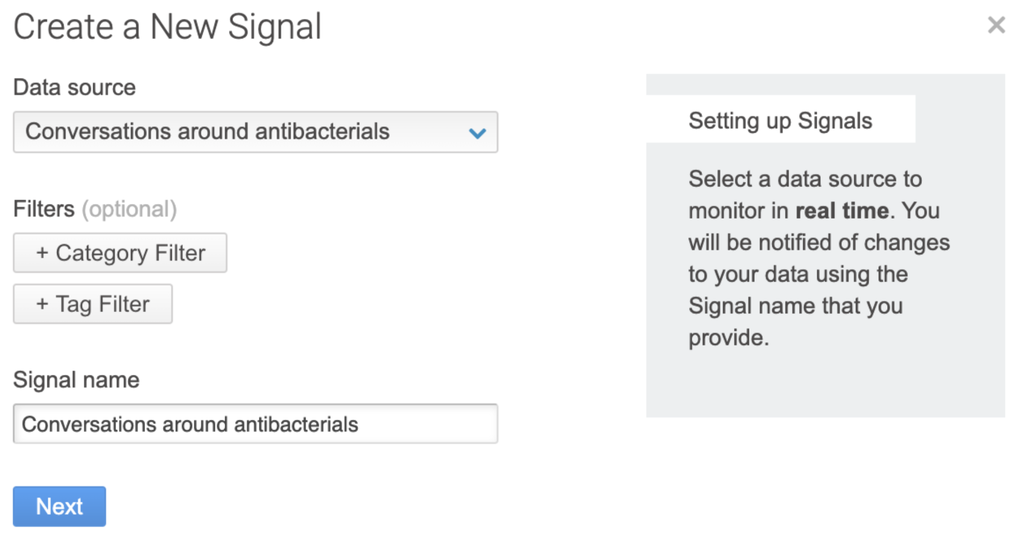This screenshot has height=542, width=1024.
Task: Add a Category Filter
Action: [x=120, y=253]
